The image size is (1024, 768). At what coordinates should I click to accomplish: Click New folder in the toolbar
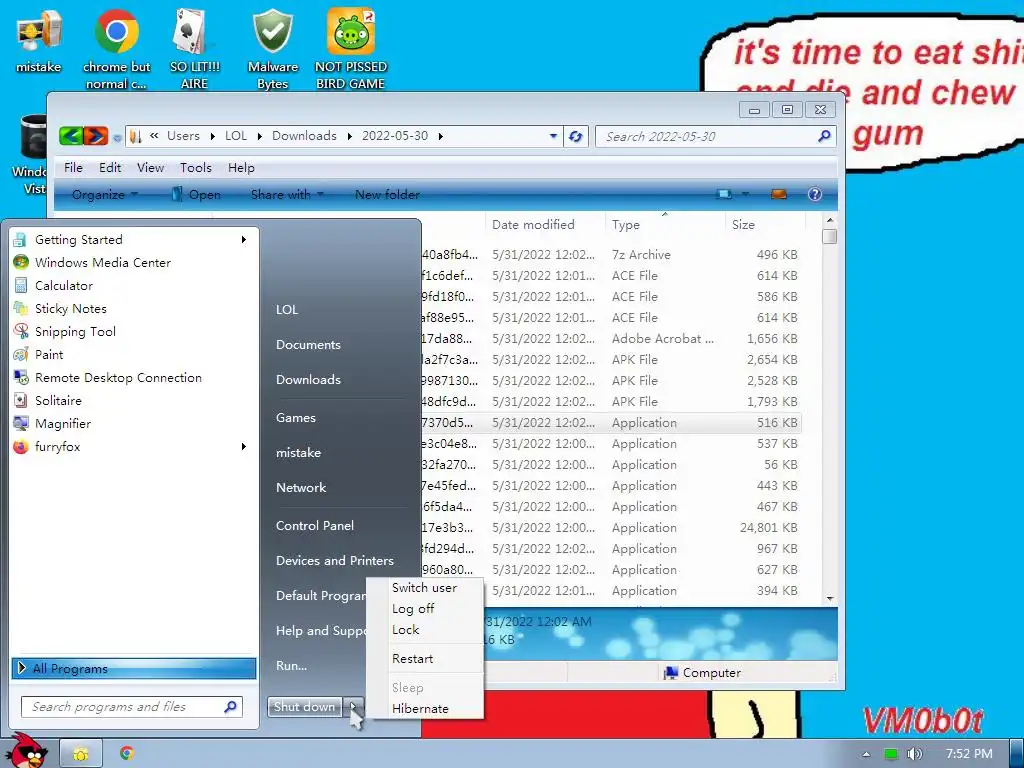point(387,194)
